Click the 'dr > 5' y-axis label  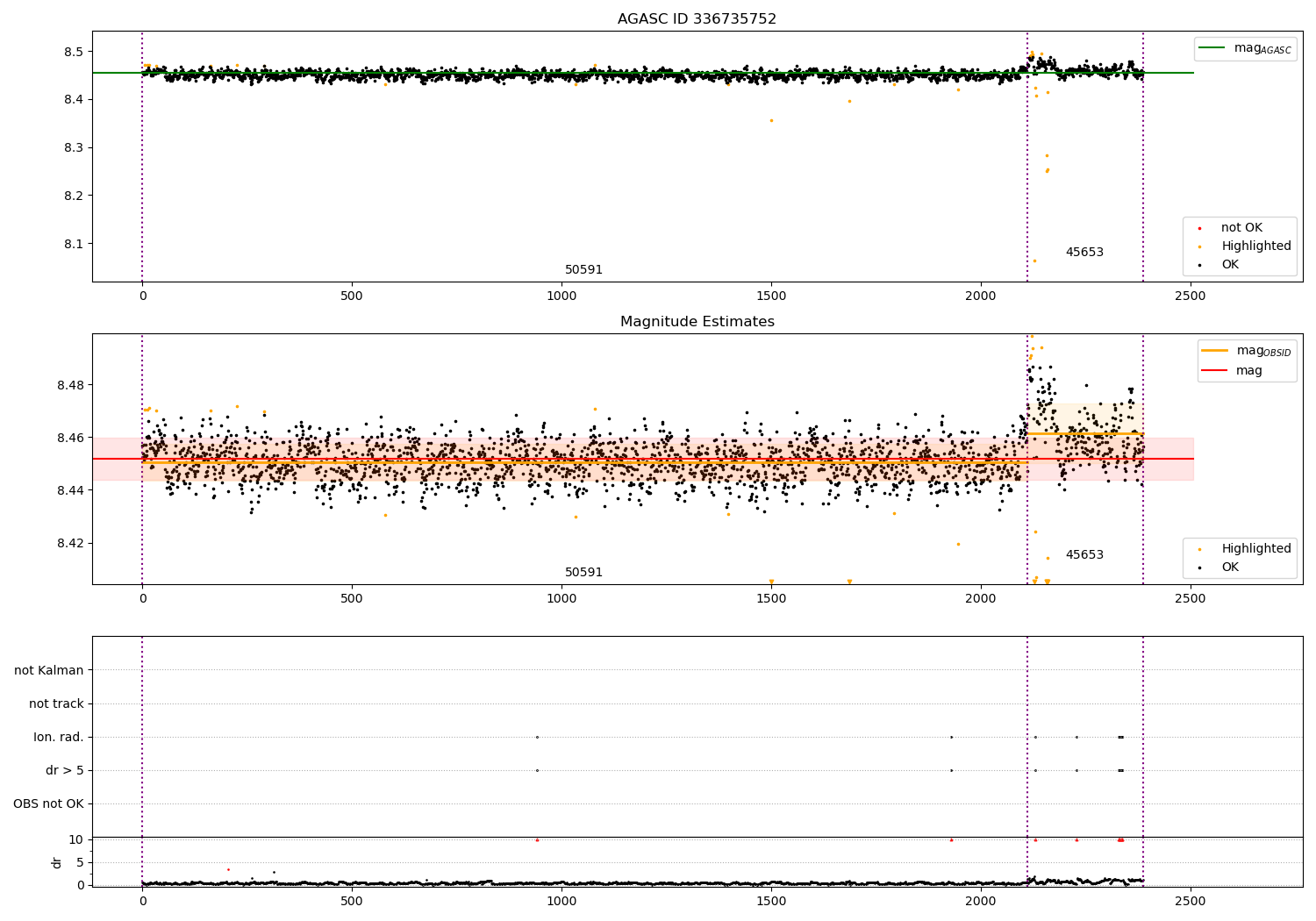65,771
